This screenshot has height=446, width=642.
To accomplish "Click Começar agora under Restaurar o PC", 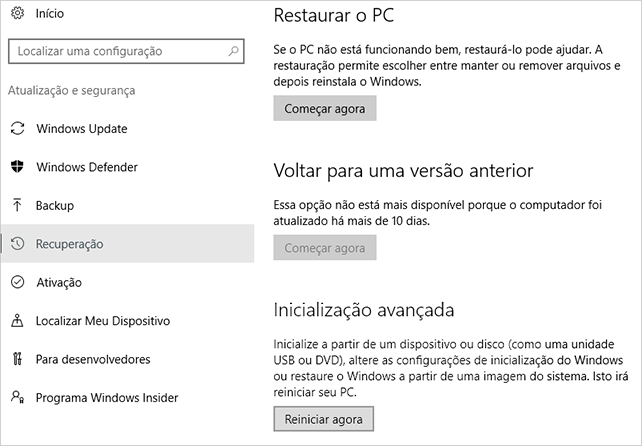I will [x=325, y=109].
